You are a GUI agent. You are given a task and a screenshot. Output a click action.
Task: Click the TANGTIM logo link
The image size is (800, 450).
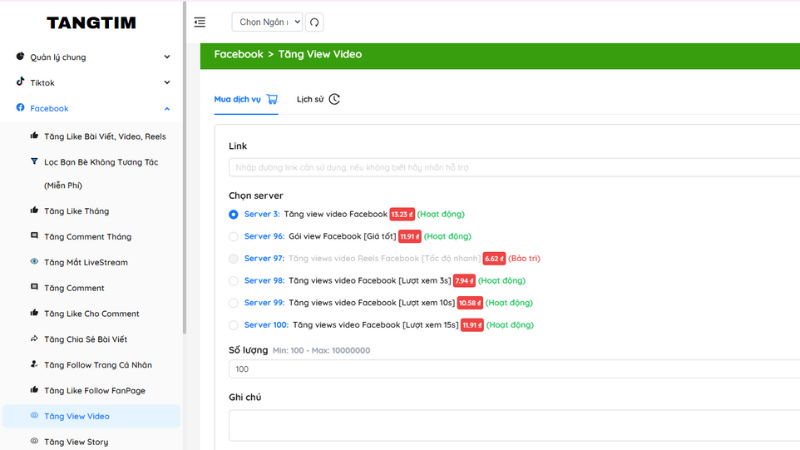coord(91,22)
